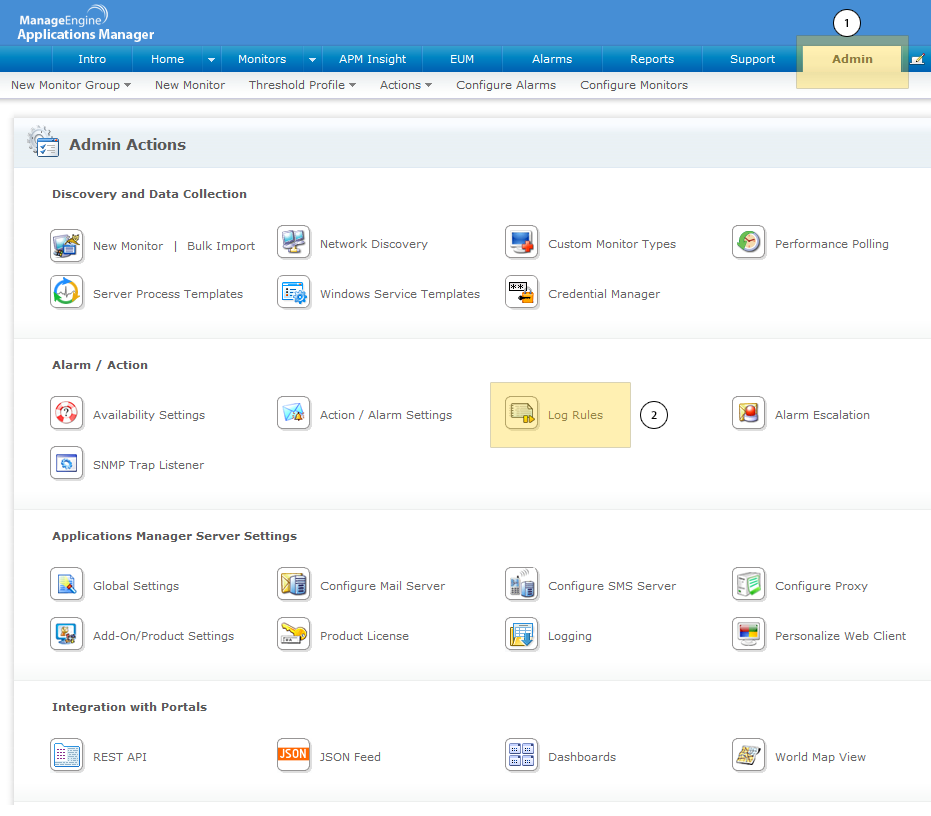Open the Availability Settings icon
Image resolution: width=931 pixels, height=816 pixels.
tap(66, 414)
